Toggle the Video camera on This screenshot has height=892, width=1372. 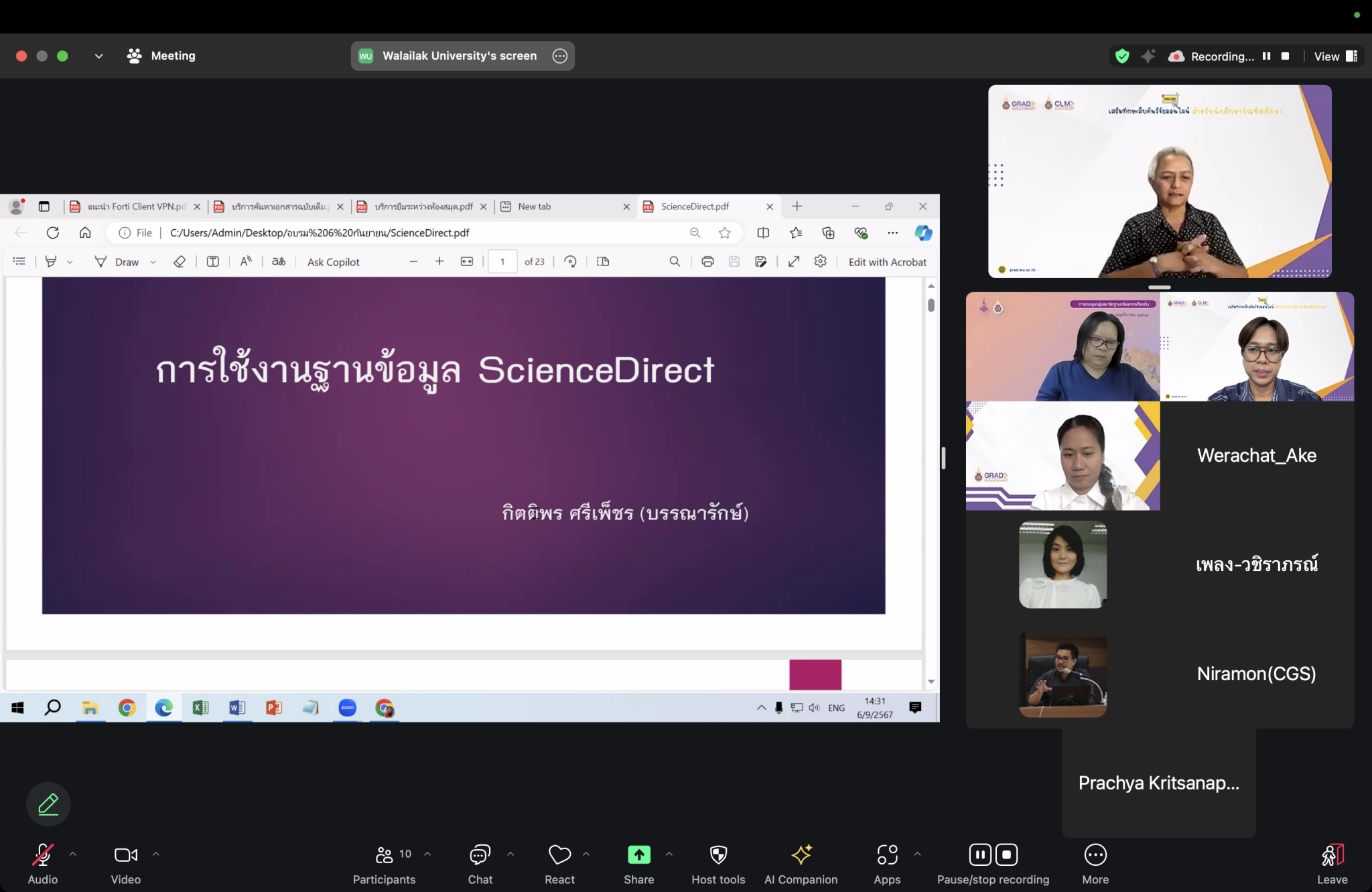point(125,854)
